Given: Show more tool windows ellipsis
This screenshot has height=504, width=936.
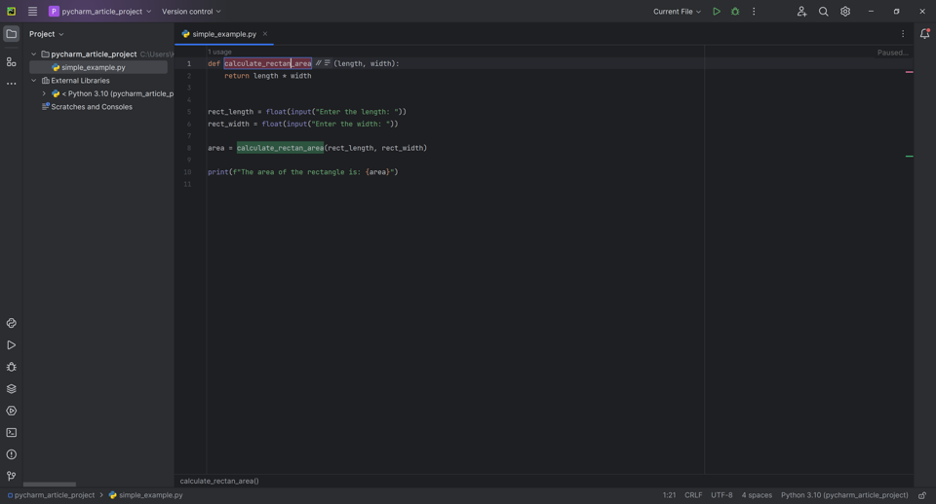Looking at the screenshot, I should (x=11, y=84).
